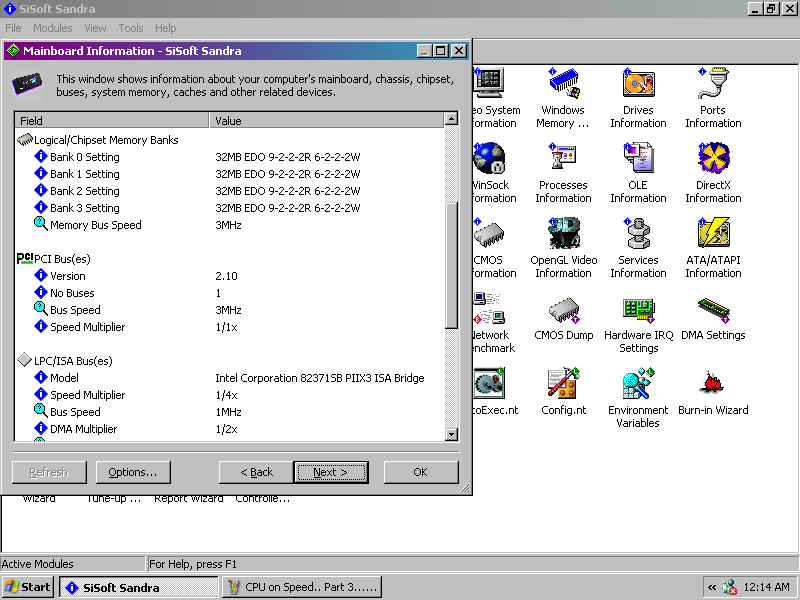Open the Windows Memory Information module icon

point(563,86)
